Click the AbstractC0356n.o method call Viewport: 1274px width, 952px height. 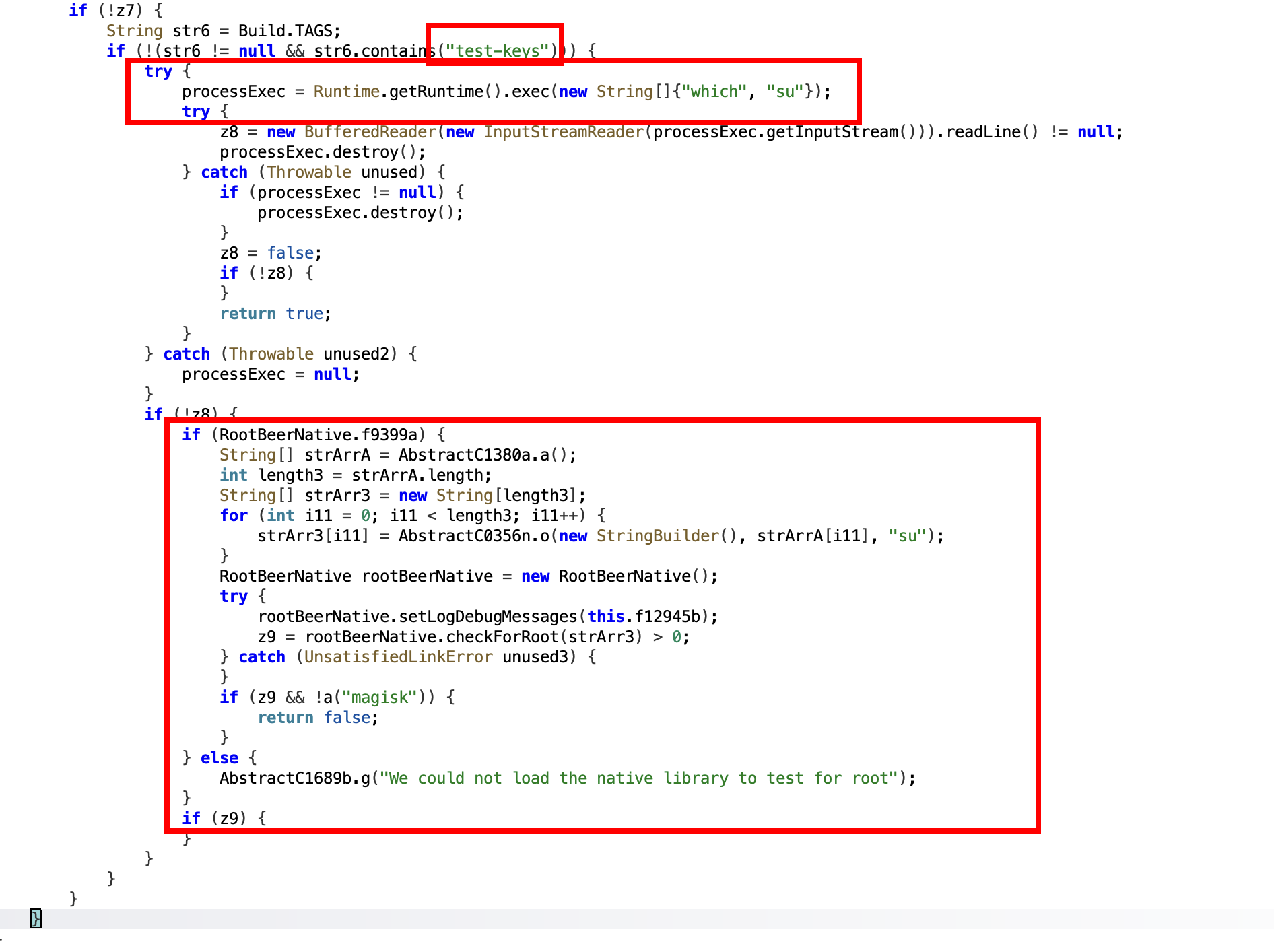(474, 536)
